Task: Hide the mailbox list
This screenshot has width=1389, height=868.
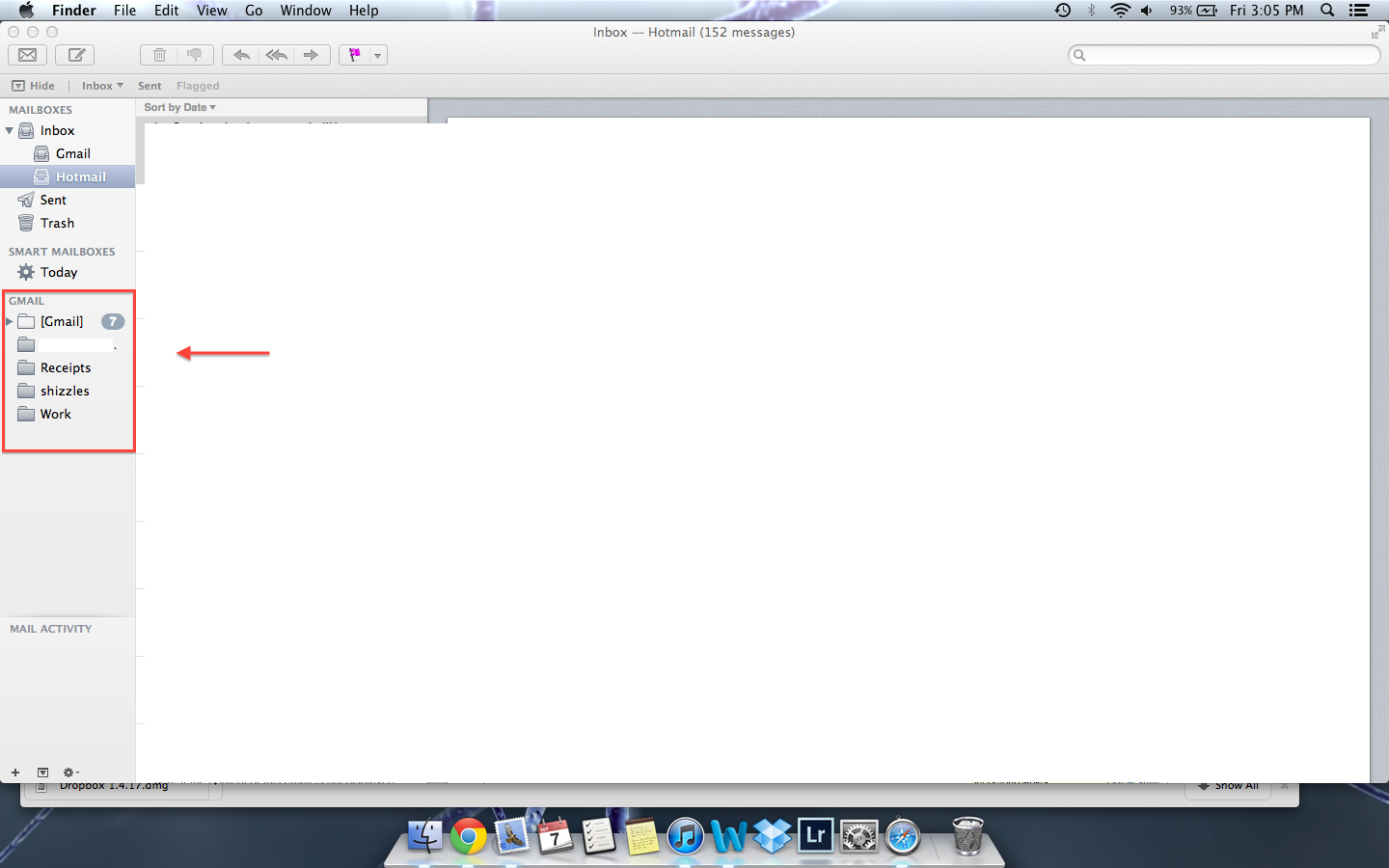Action: click(x=34, y=86)
